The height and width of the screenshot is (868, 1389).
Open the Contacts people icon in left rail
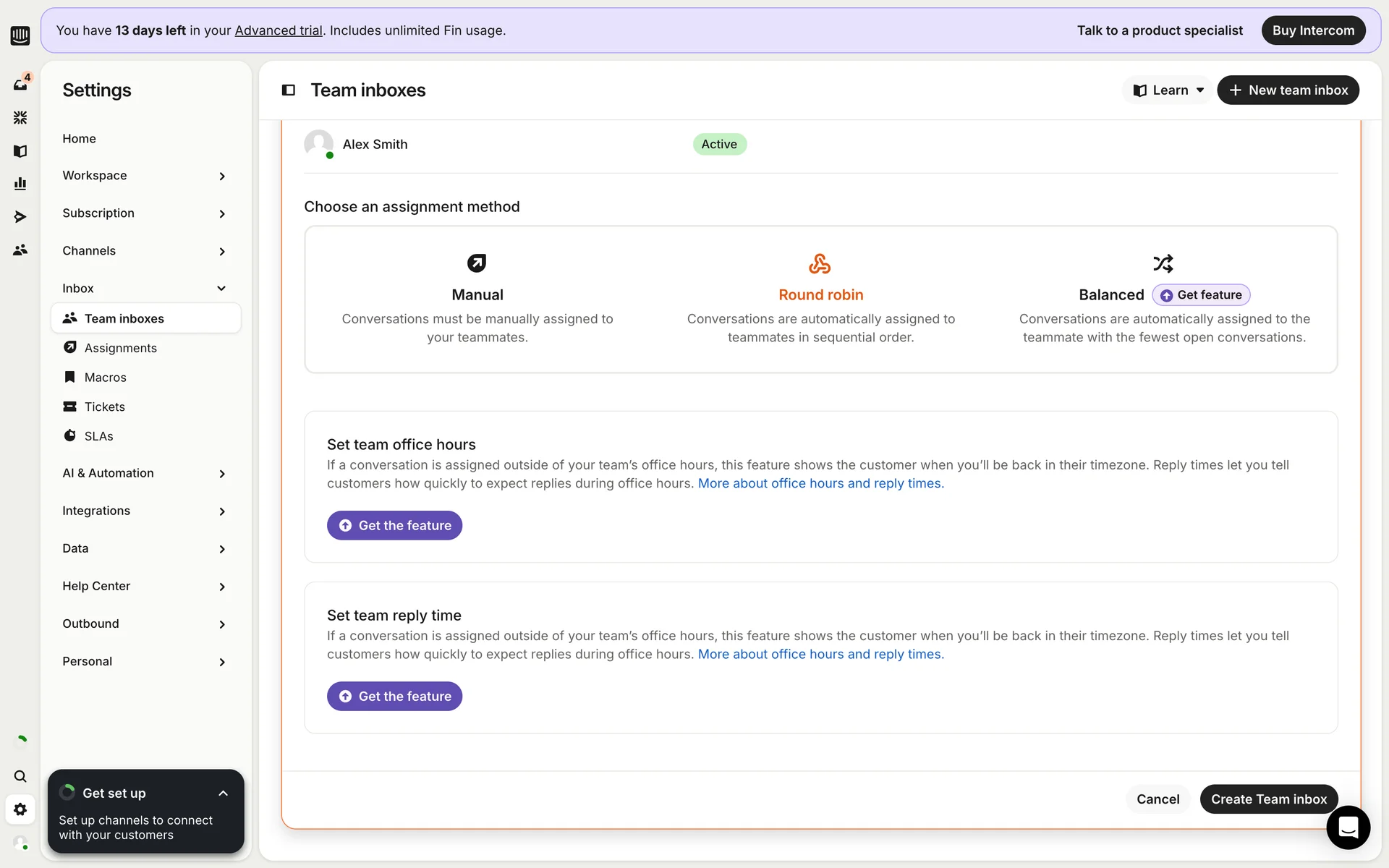20,250
